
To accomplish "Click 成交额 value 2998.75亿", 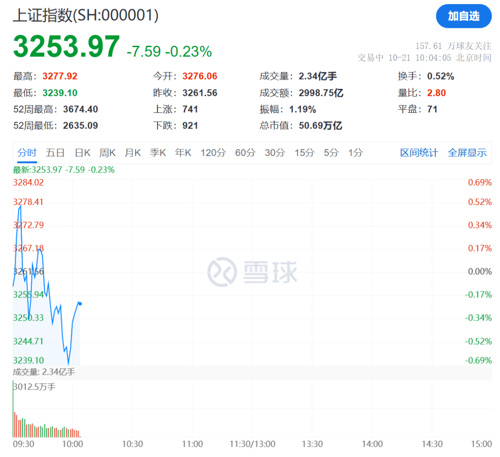I will [x=321, y=93].
